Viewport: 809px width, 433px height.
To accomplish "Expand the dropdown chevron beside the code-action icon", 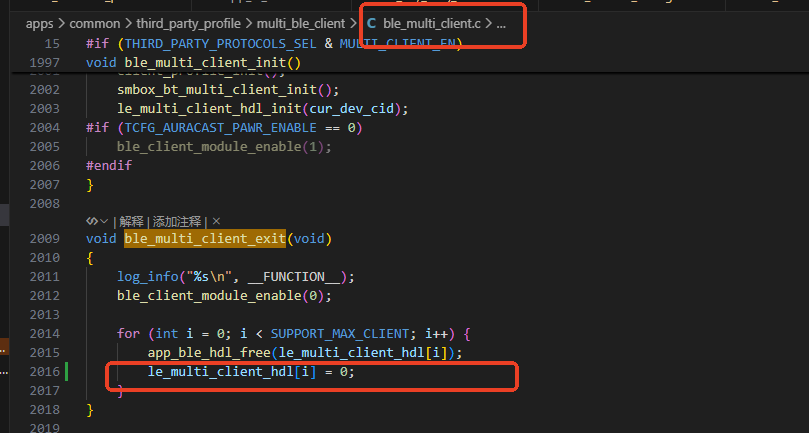I will coord(104,221).
